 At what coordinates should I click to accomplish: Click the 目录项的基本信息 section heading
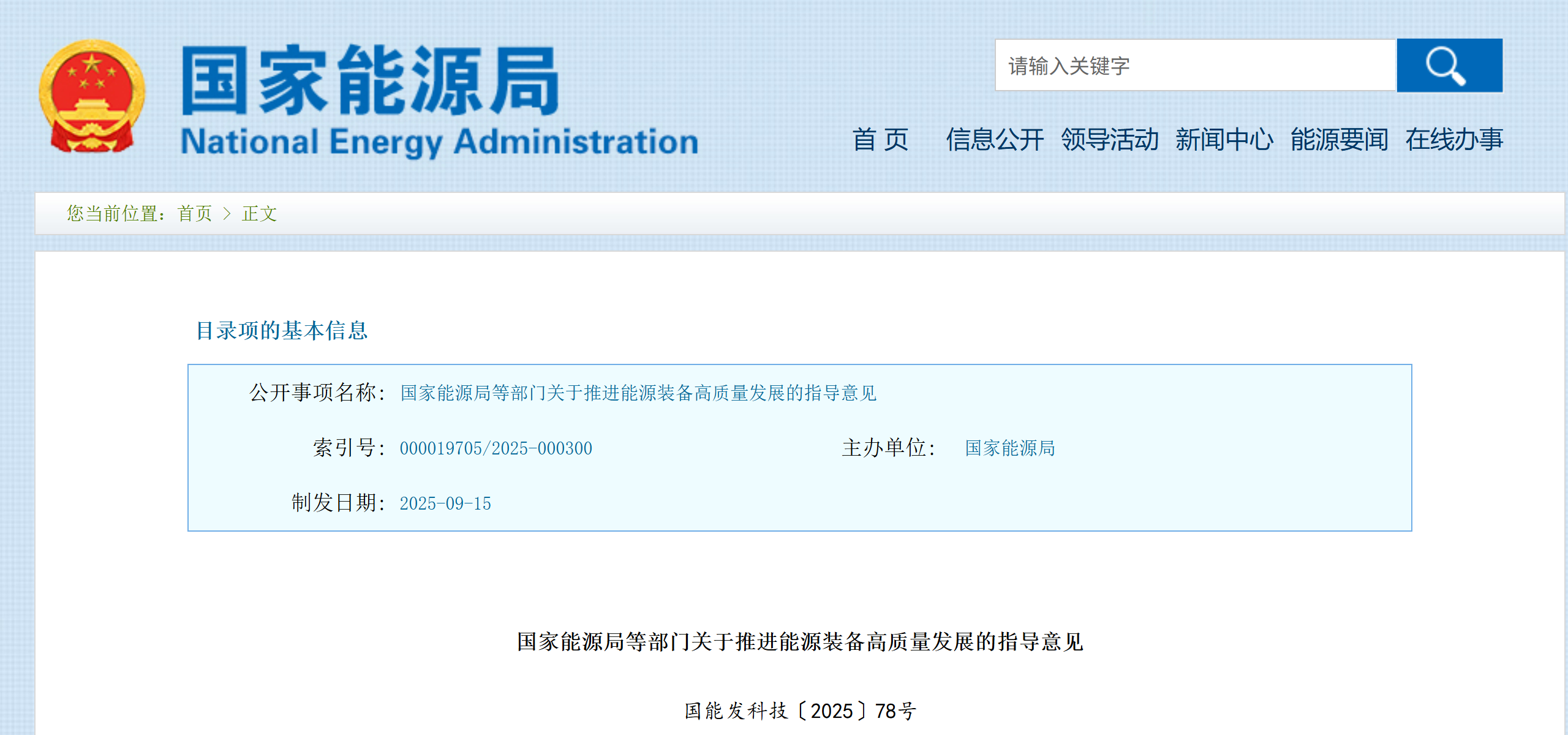tap(281, 331)
